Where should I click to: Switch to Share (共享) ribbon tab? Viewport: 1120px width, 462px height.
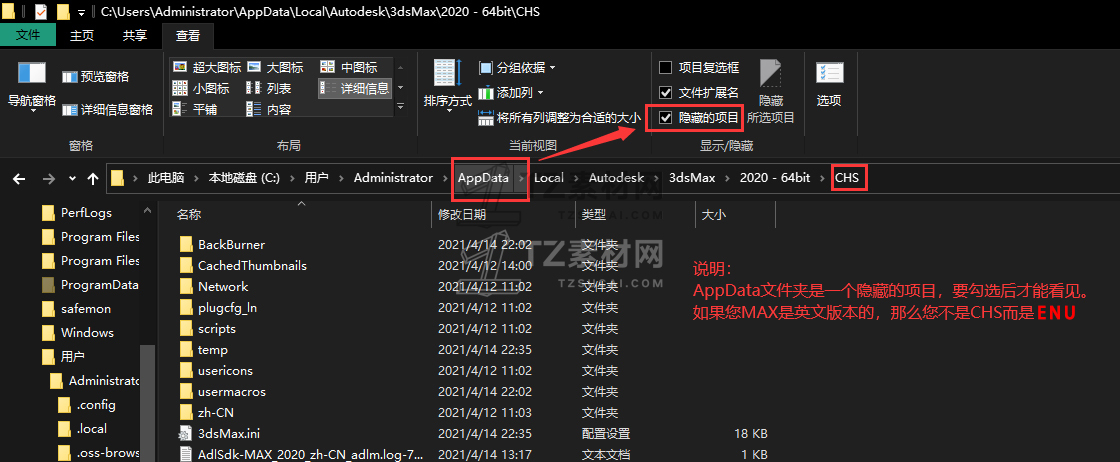tap(134, 35)
